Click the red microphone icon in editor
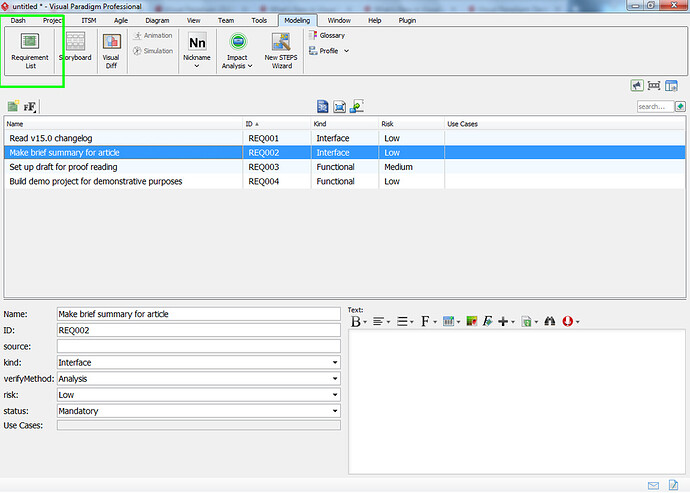 point(570,322)
